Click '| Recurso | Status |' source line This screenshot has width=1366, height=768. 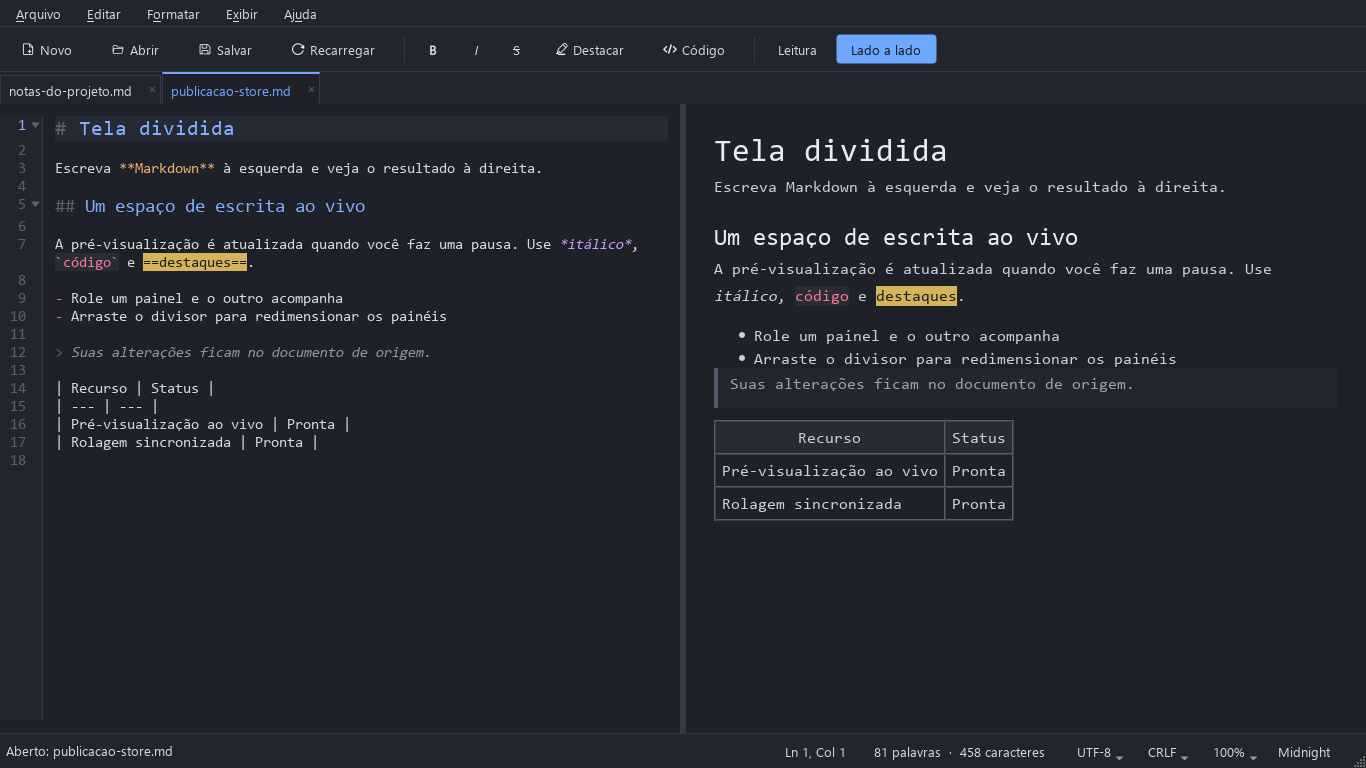[135, 388]
